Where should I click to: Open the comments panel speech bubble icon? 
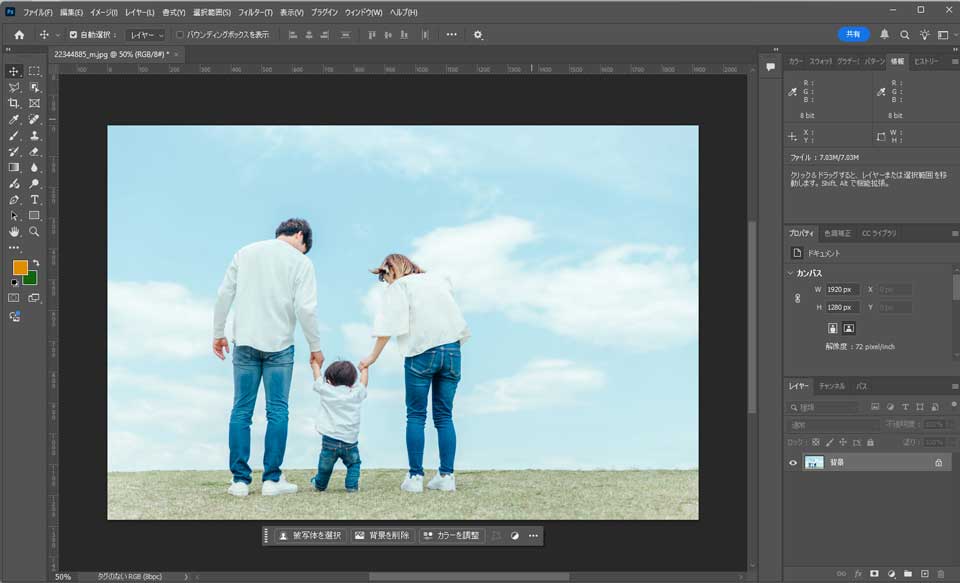point(770,67)
